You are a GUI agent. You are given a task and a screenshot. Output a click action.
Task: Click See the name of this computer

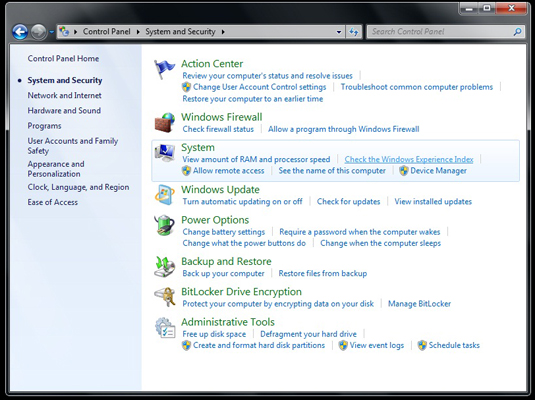tap(332, 171)
